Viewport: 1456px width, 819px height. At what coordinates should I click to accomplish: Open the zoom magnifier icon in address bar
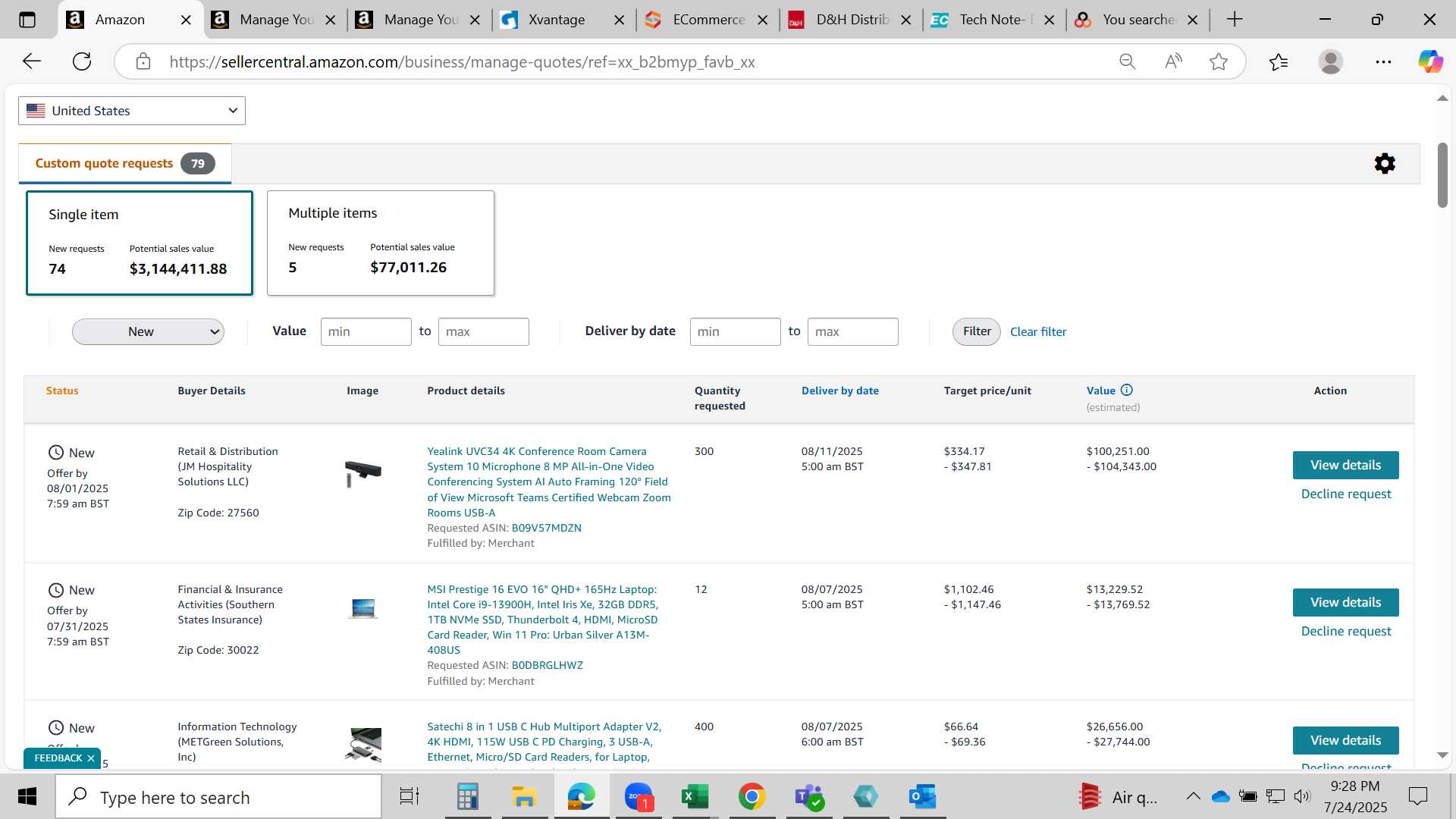[x=1128, y=61]
